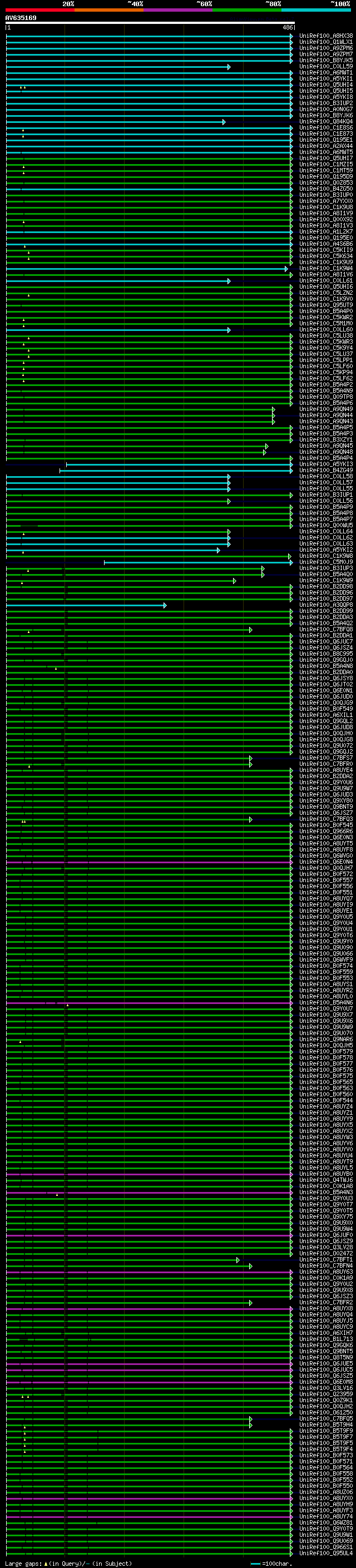Click the white query sequence ruler bar
This screenshot has width=356, height=1568.
(x=150, y=23)
